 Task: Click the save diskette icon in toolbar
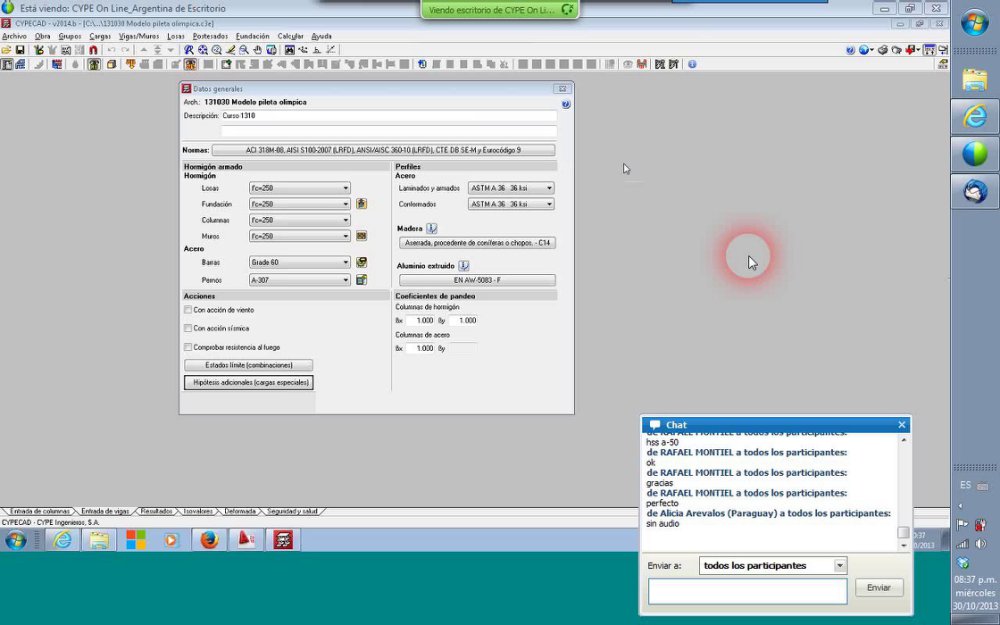click(20, 50)
